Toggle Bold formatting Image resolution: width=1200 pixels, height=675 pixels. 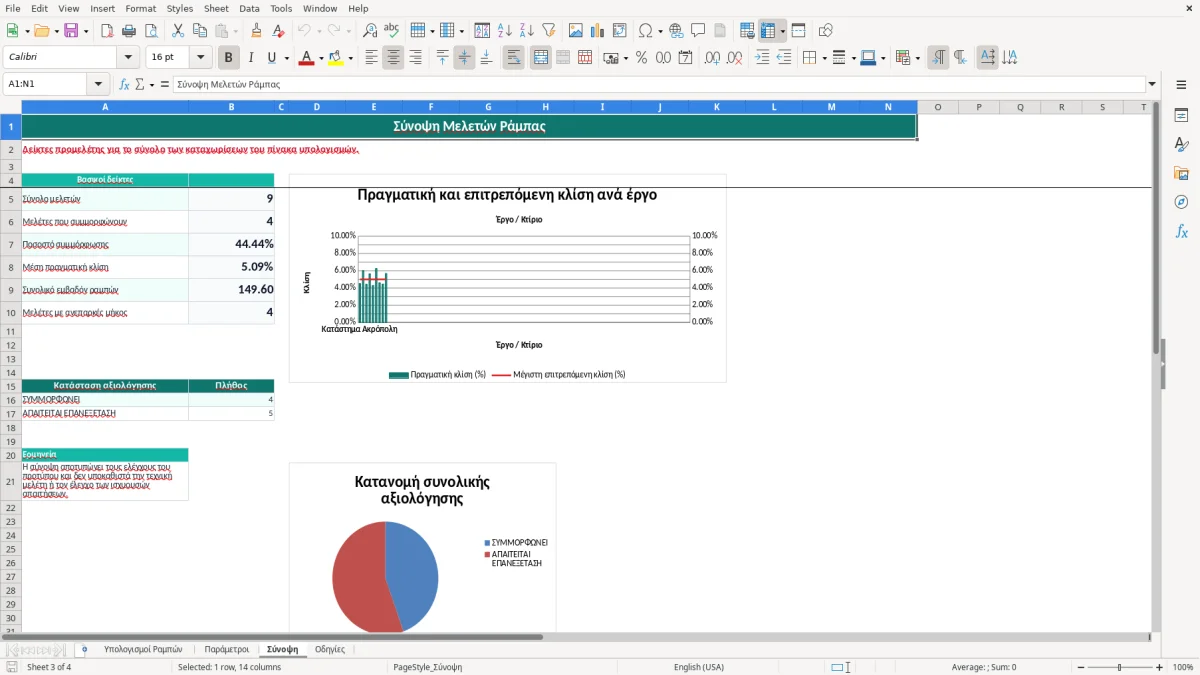pos(229,58)
